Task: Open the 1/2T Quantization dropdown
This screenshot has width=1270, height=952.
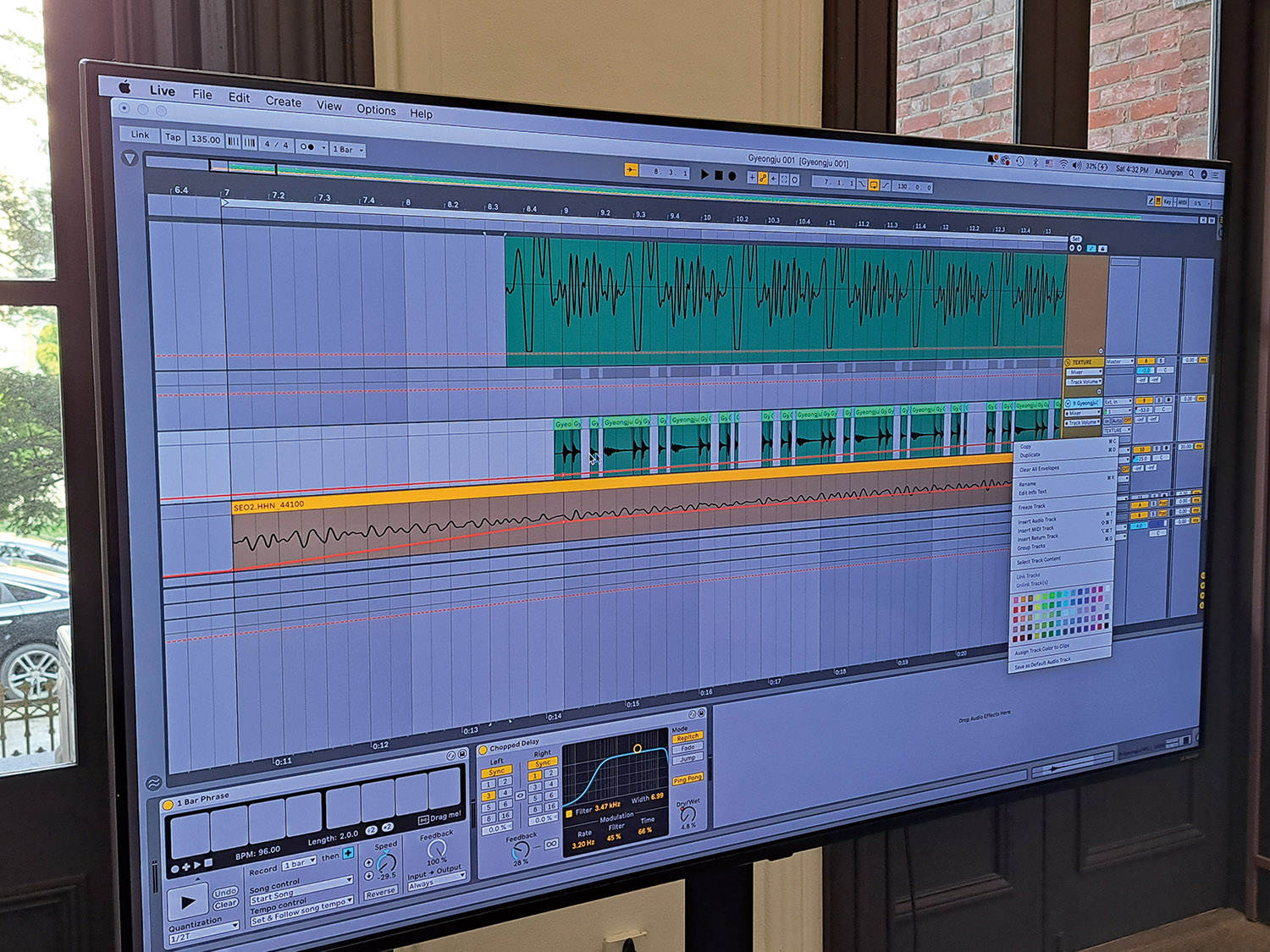Action: pyautogui.click(x=203, y=933)
